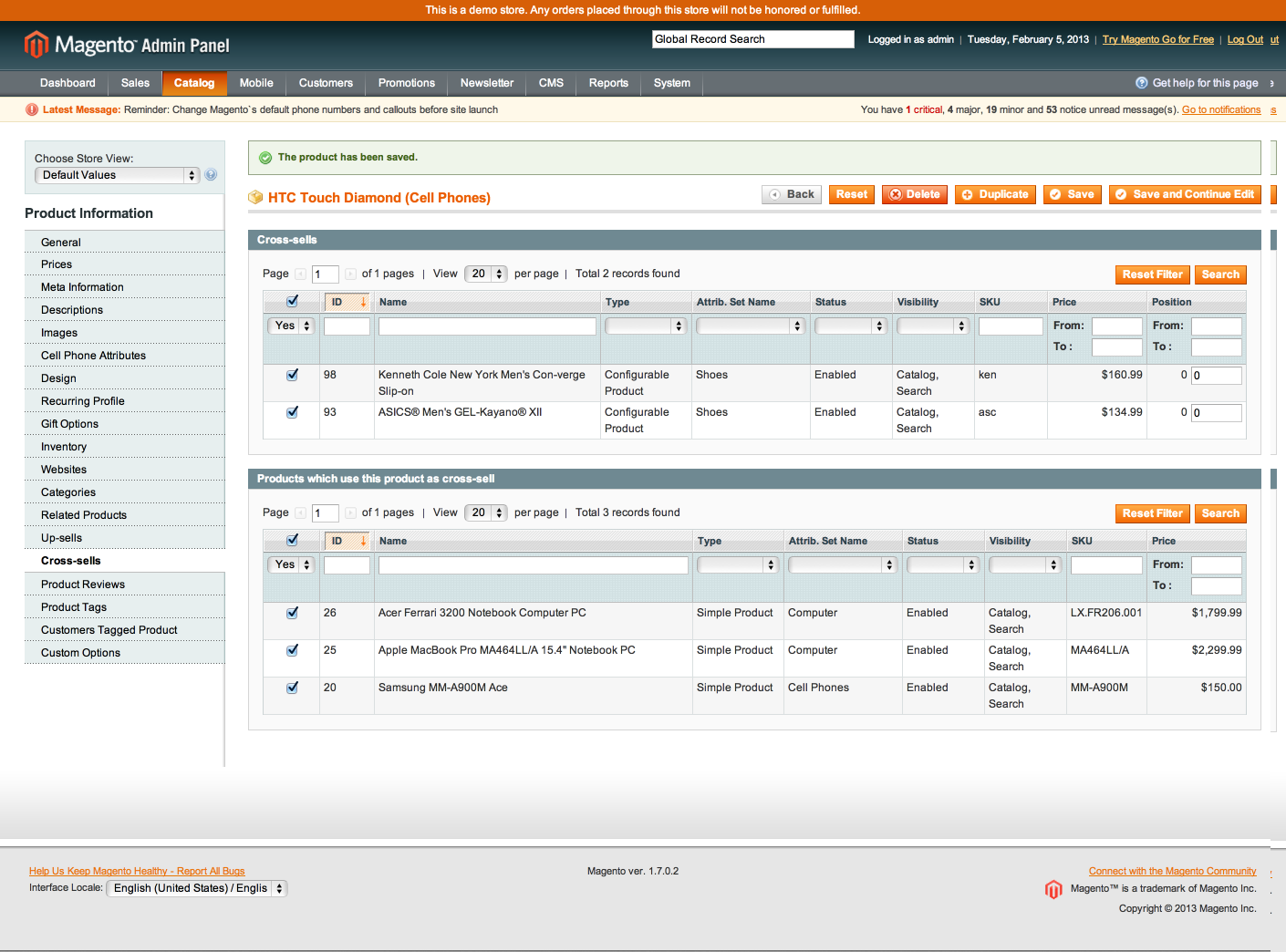Viewport: 1286px width, 952px height.
Task: Open the Yes filter dropdown in Cross-sells grid
Action: click(x=291, y=326)
